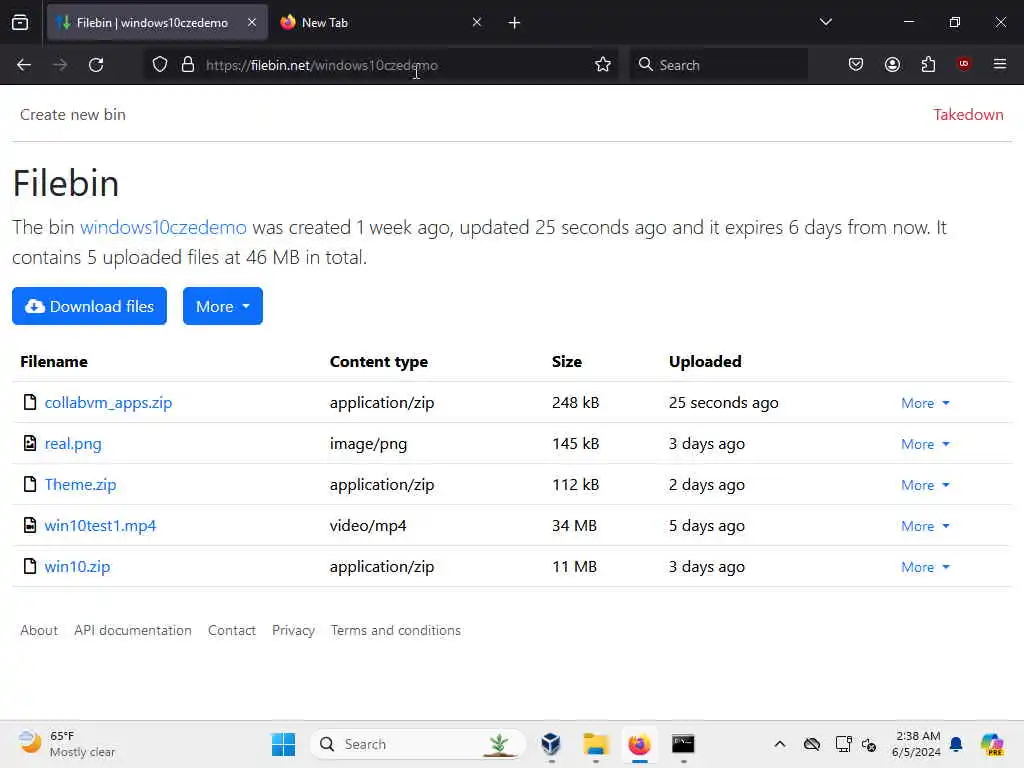Open Firefox from the taskbar
Screen dimensions: 1024x768
pyautogui.click(x=639, y=744)
